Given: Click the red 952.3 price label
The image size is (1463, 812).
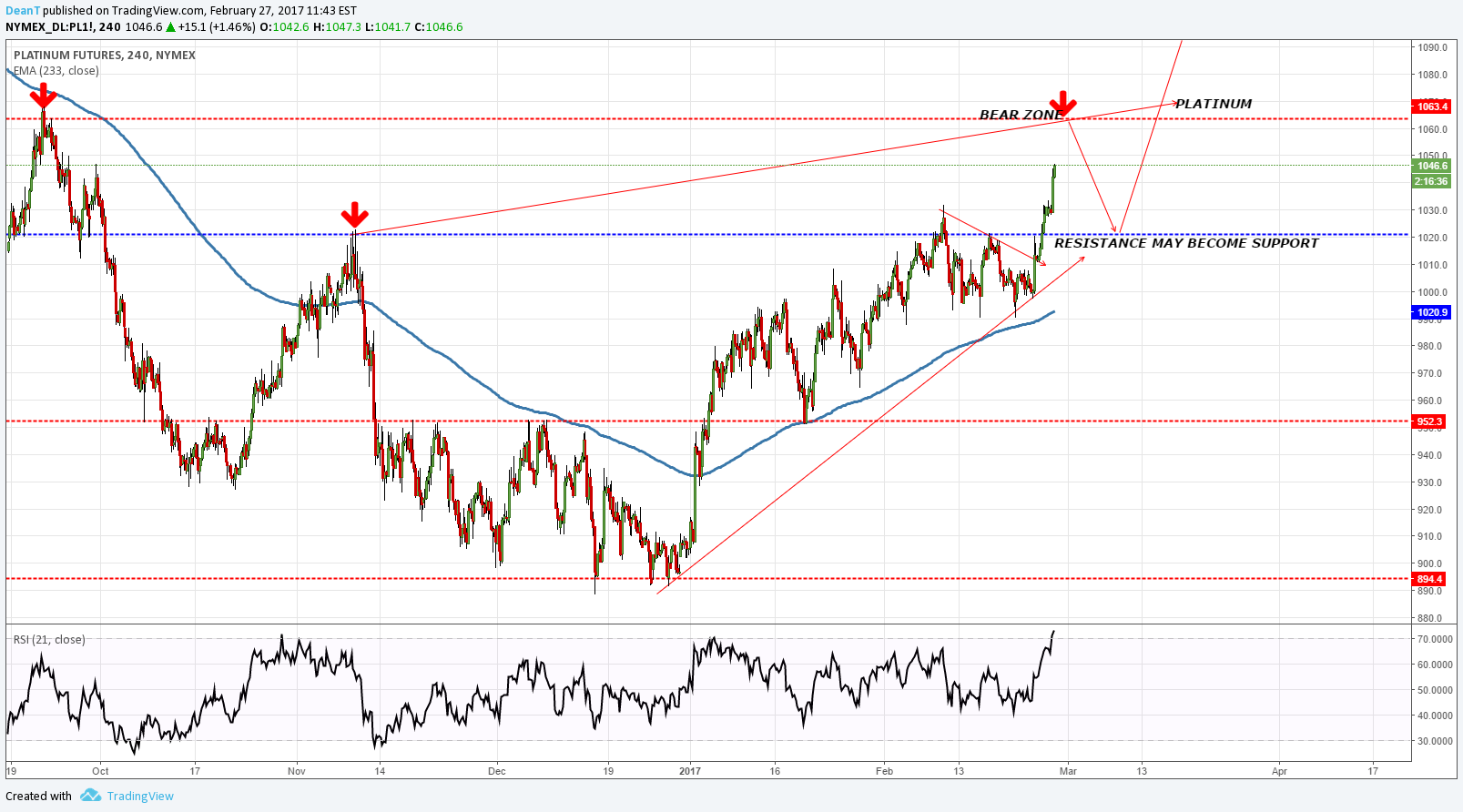Looking at the screenshot, I should 1429,421.
